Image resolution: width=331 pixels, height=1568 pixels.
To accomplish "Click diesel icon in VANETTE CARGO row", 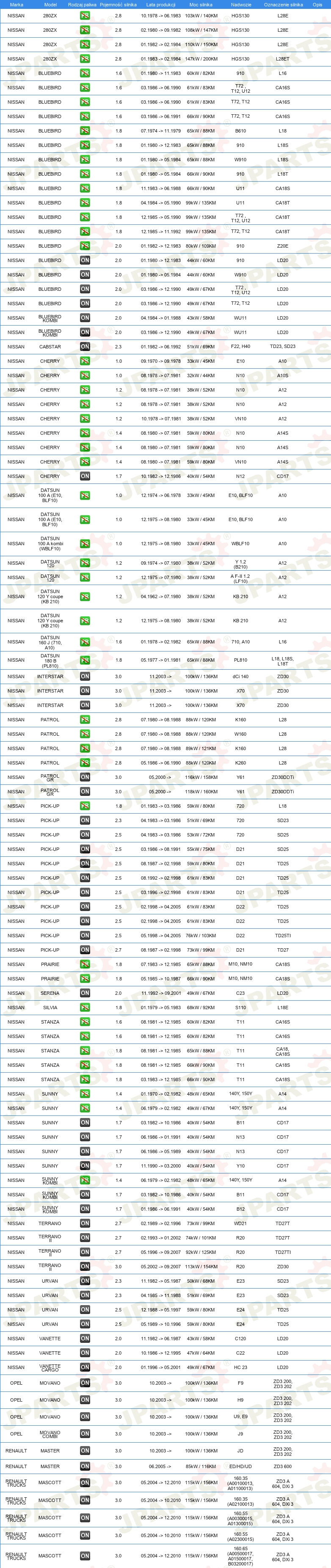I will point(85,1367).
